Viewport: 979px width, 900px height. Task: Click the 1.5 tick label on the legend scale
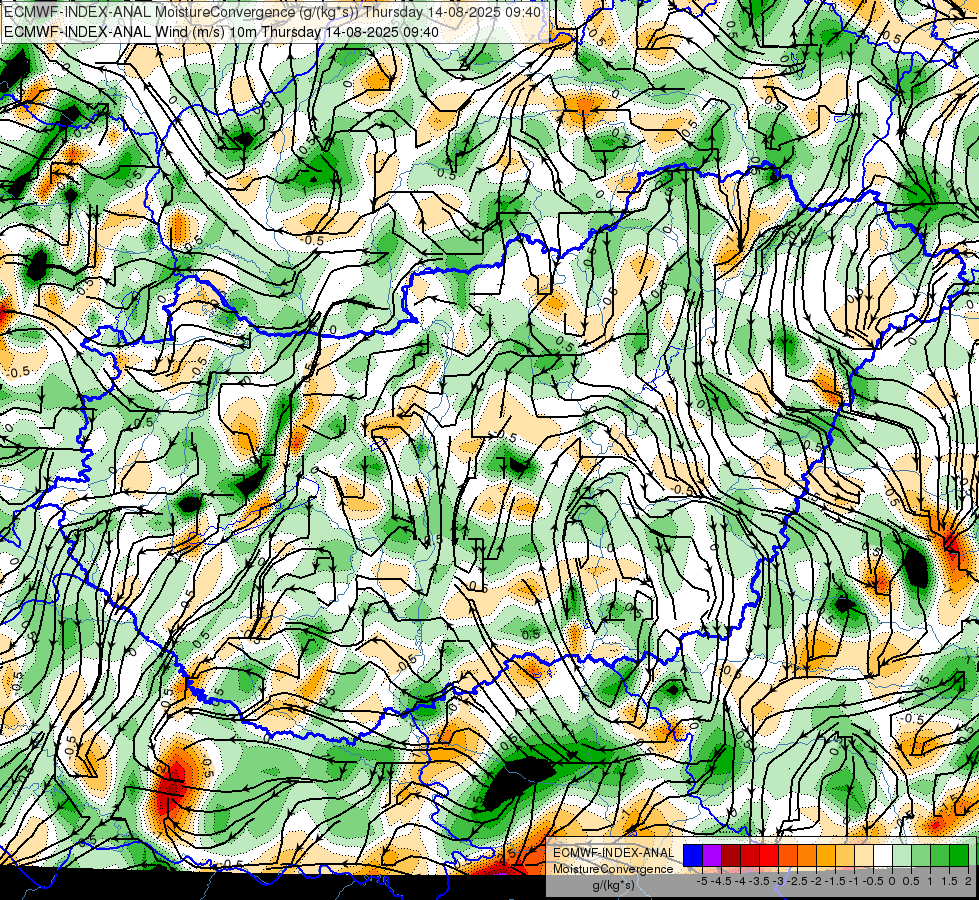[x=949, y=881]
